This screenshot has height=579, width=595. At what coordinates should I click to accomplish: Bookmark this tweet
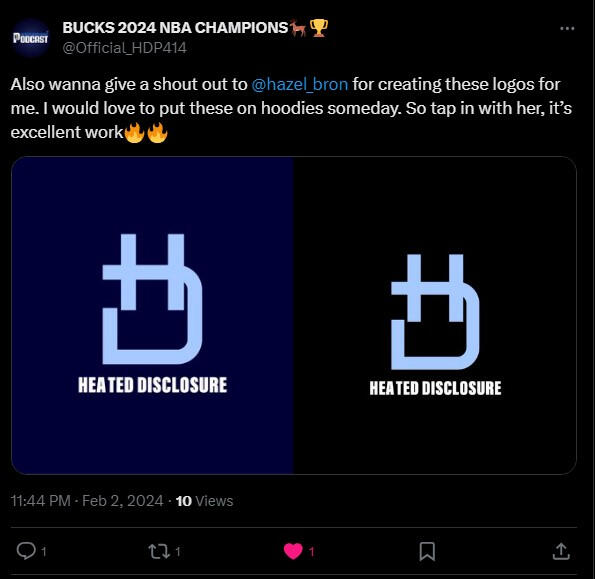427,551
